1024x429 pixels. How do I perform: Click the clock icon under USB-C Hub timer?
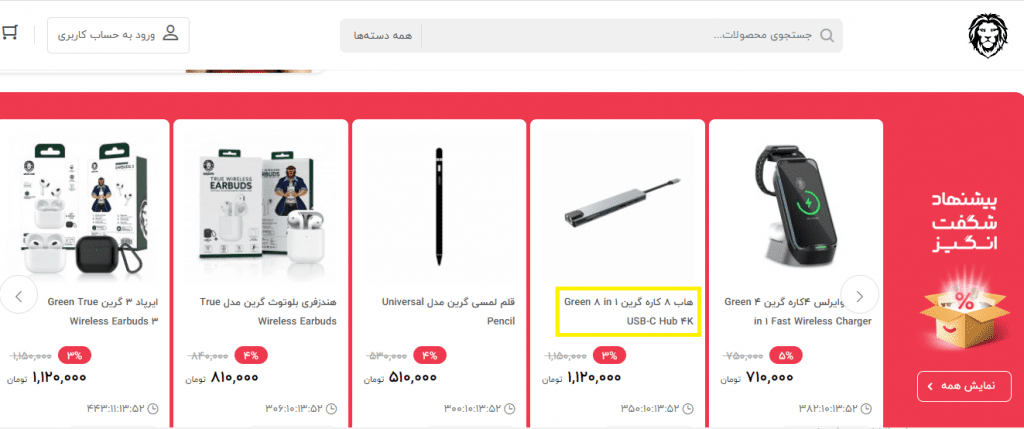click(687, 409)
